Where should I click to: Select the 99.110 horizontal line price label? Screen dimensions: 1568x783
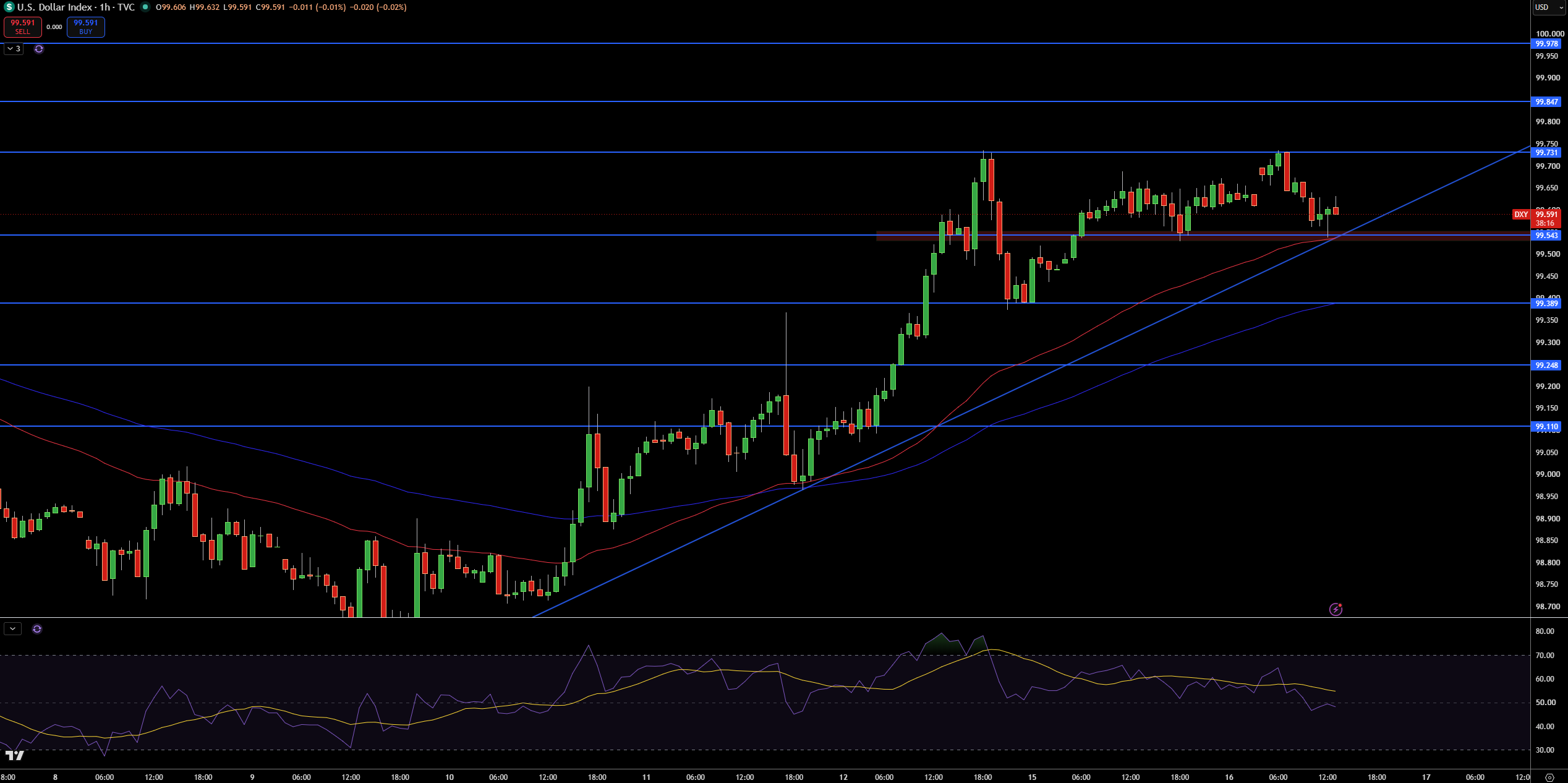(1546, 427)
